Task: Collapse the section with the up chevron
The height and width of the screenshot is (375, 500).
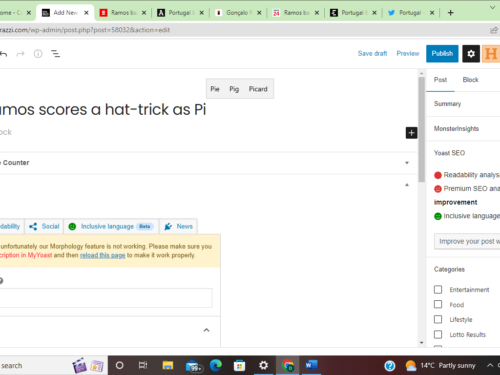Action: point(206,330)
